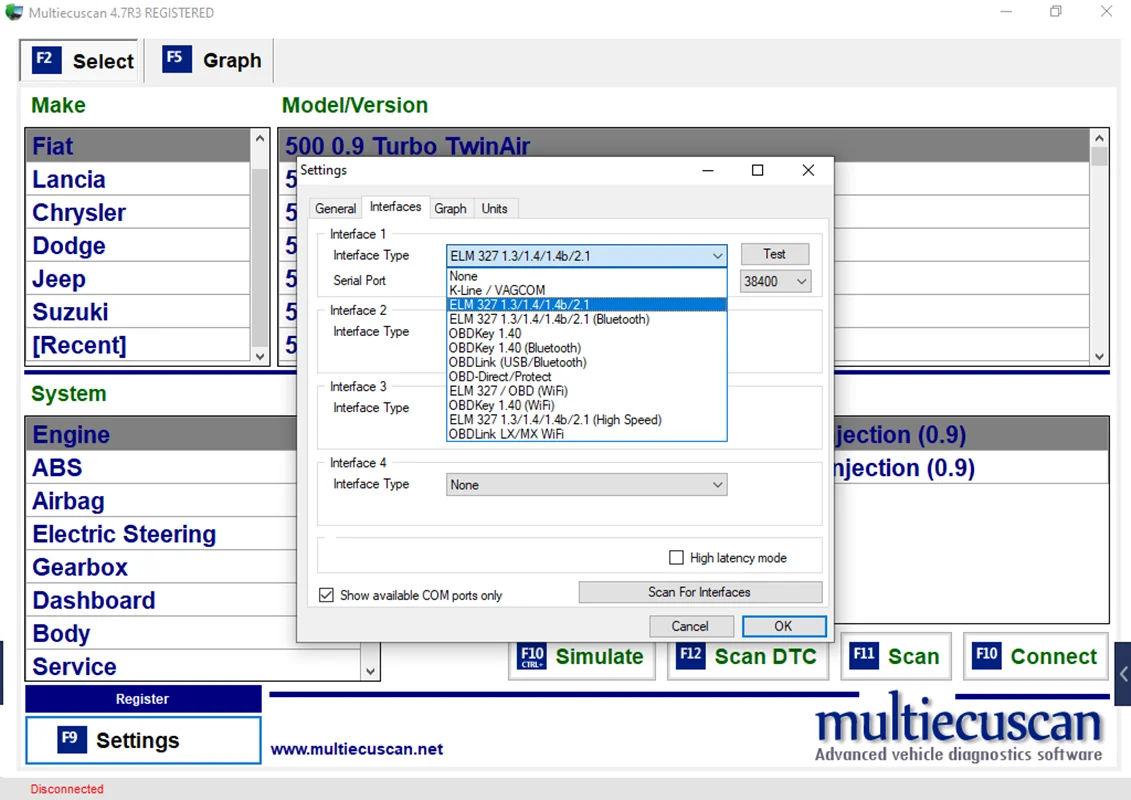Switch to the Graph tab in Settings
The height and width of the screenshot is (800, 1131).
450,208
